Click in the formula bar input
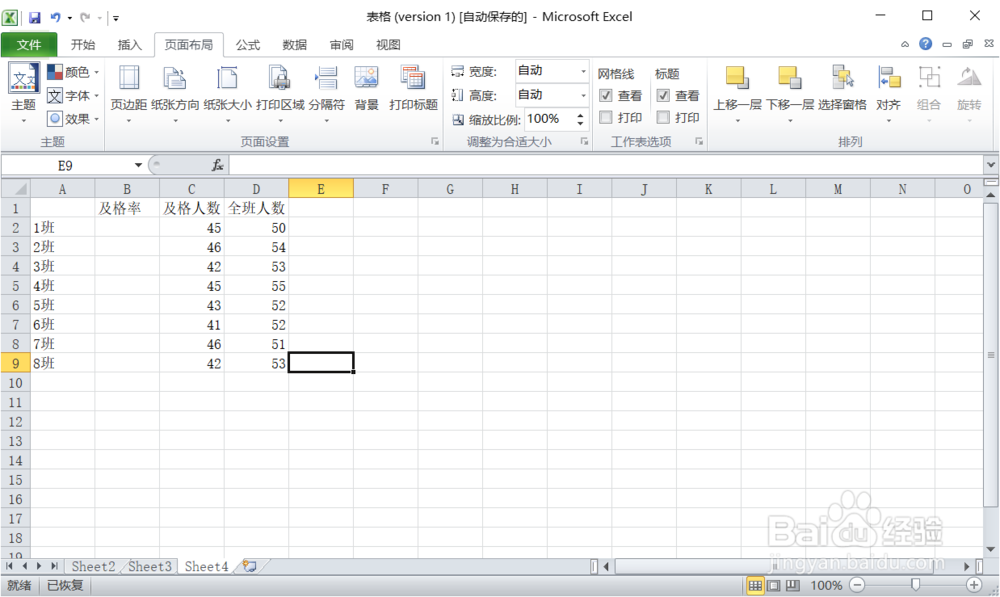Image resolution: width=1000 pixels, height=597 pixels. pyautogui.click(x=606, y=165)
